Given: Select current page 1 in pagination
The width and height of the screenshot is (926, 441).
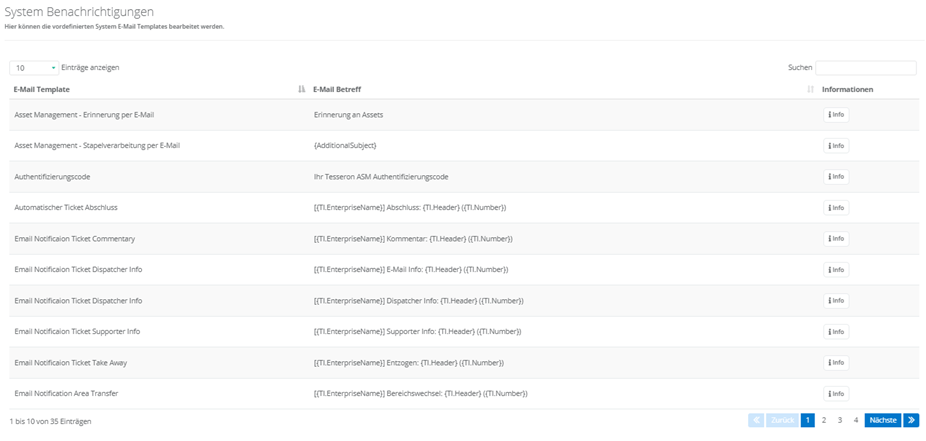Looking at the screenshot, I should (808, 421).
